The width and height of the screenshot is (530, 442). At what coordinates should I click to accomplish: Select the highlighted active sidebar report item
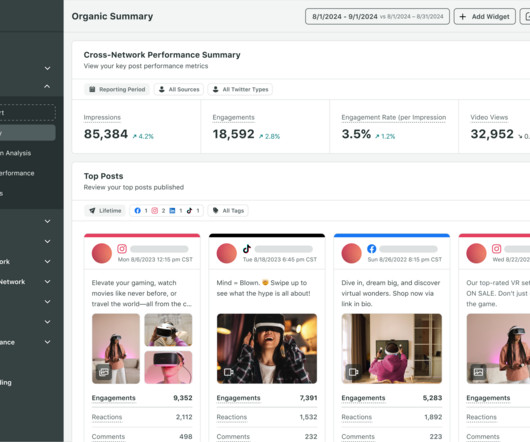point(28,133)
